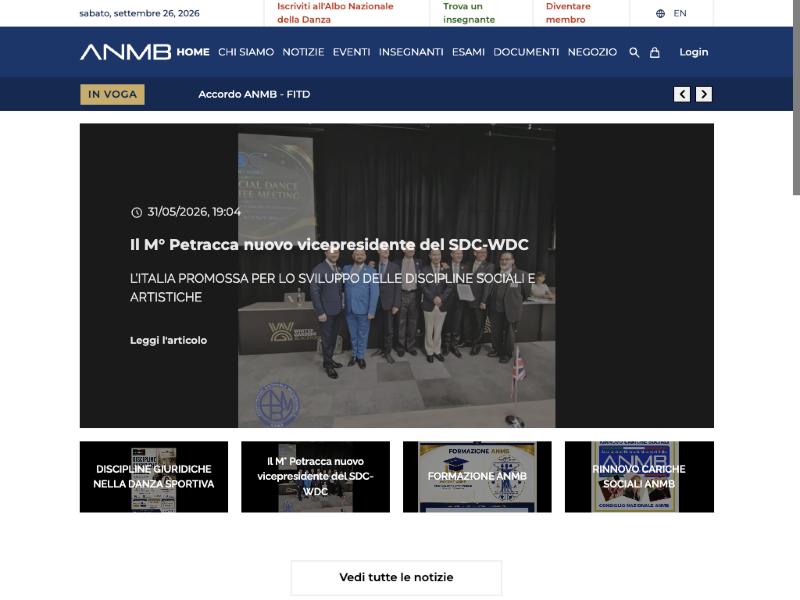This screenshot has width=800, height=600.
Task: Open CHI SIAMO menu
Action: pyautogui.click(x=246, y=52)
